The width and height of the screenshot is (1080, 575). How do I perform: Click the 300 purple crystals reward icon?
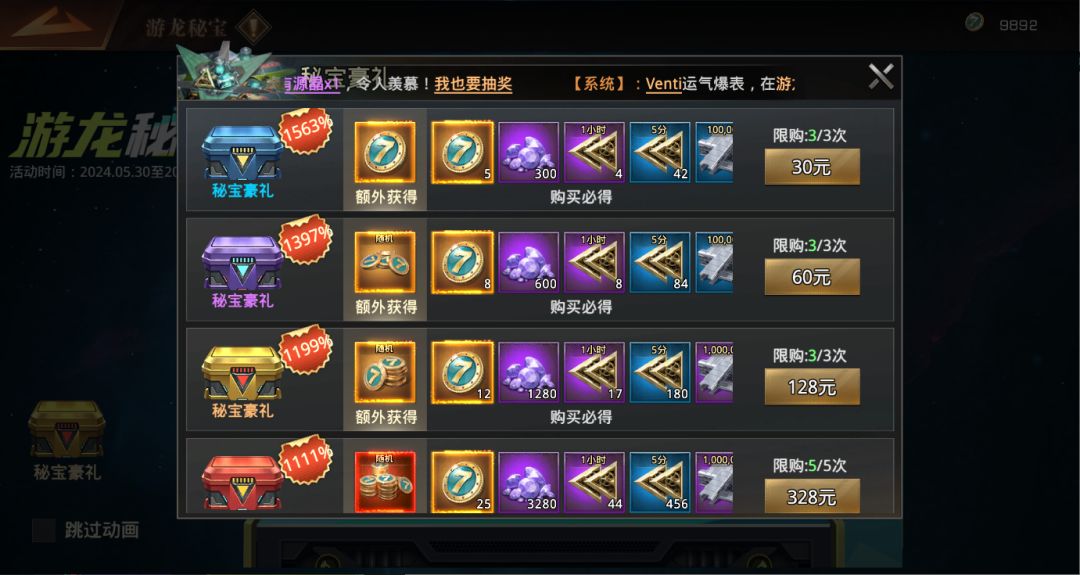coord(528,152)
